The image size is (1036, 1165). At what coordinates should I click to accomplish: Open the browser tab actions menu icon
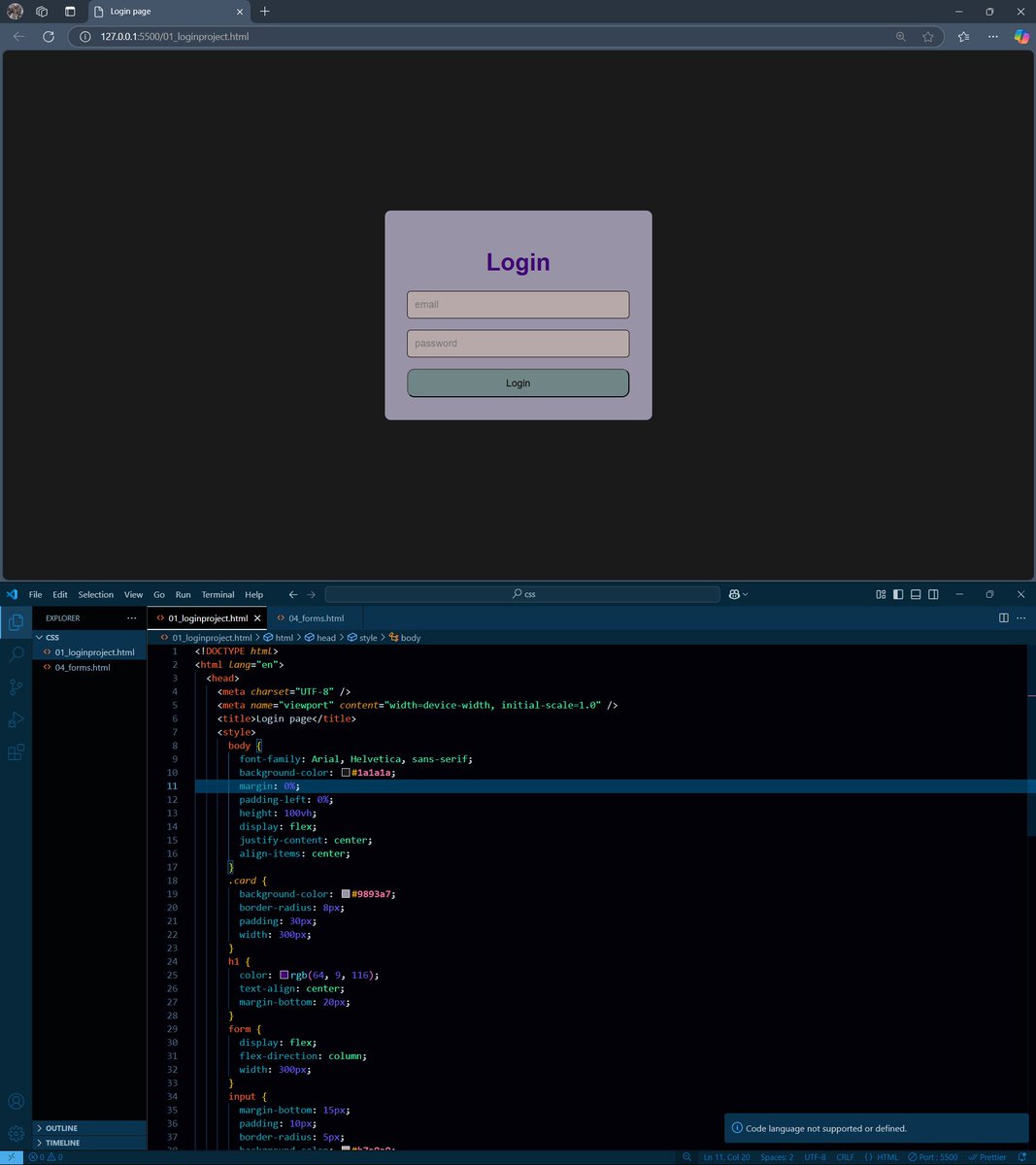[x=70, y=12]
